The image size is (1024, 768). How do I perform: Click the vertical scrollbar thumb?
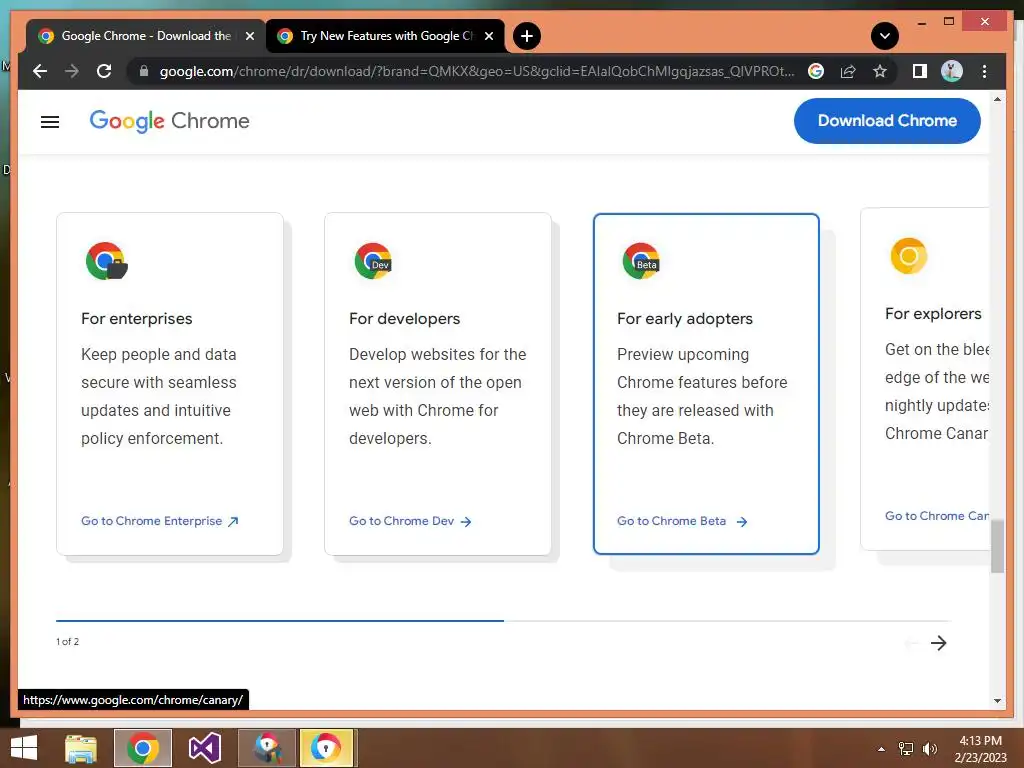(997, 547)
